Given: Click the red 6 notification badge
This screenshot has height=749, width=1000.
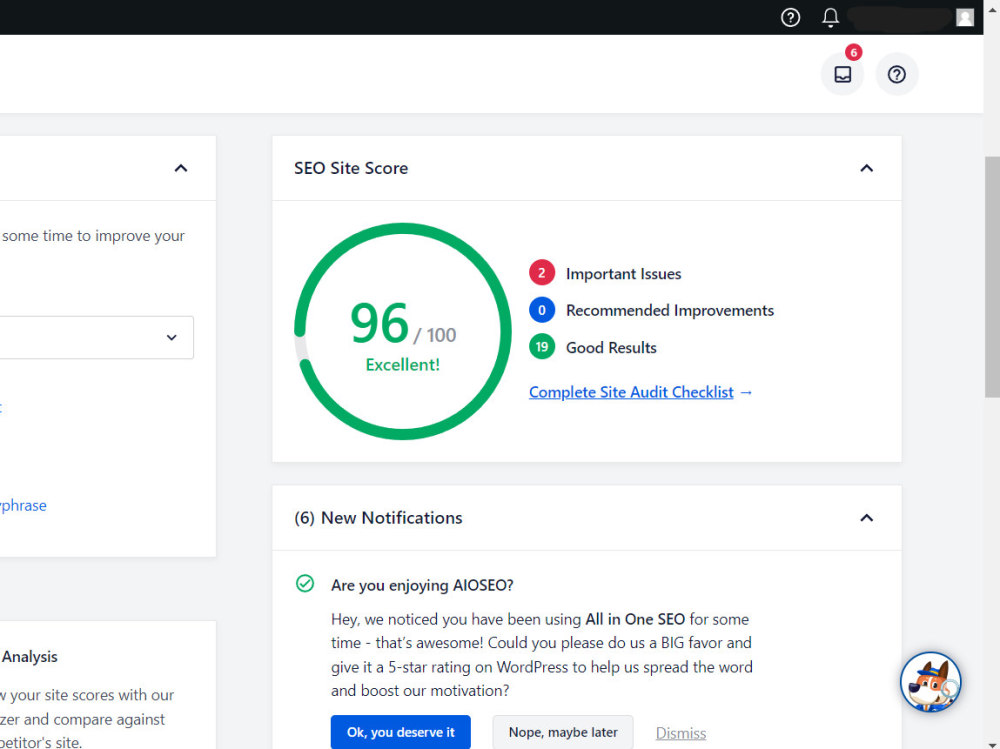Looking at the screenshot, I should (x=853, y=52).
